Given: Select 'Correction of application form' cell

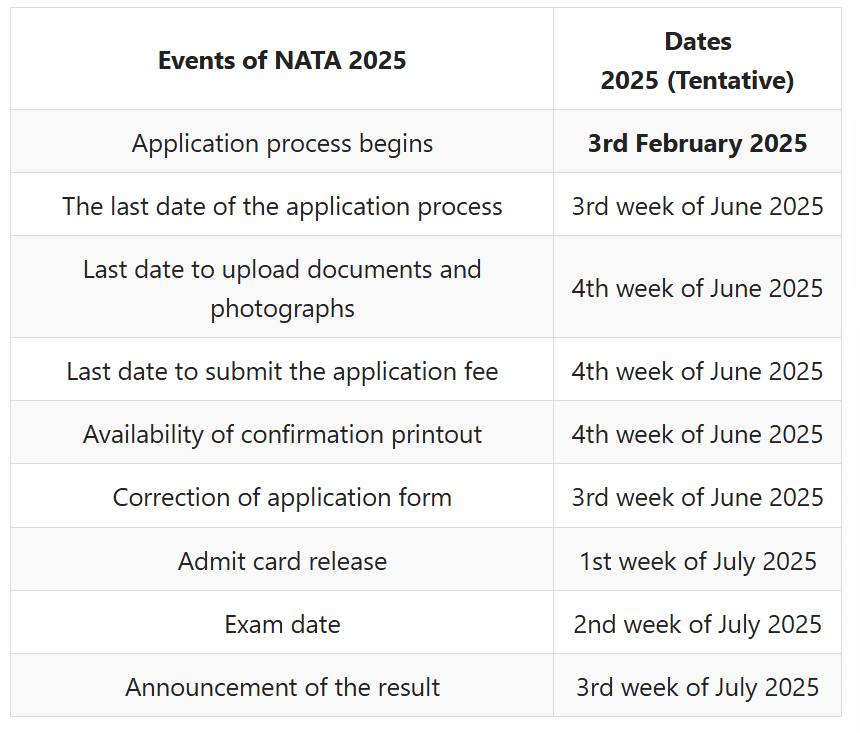Looking at the screenshot, I should click(x=282, y=497).
